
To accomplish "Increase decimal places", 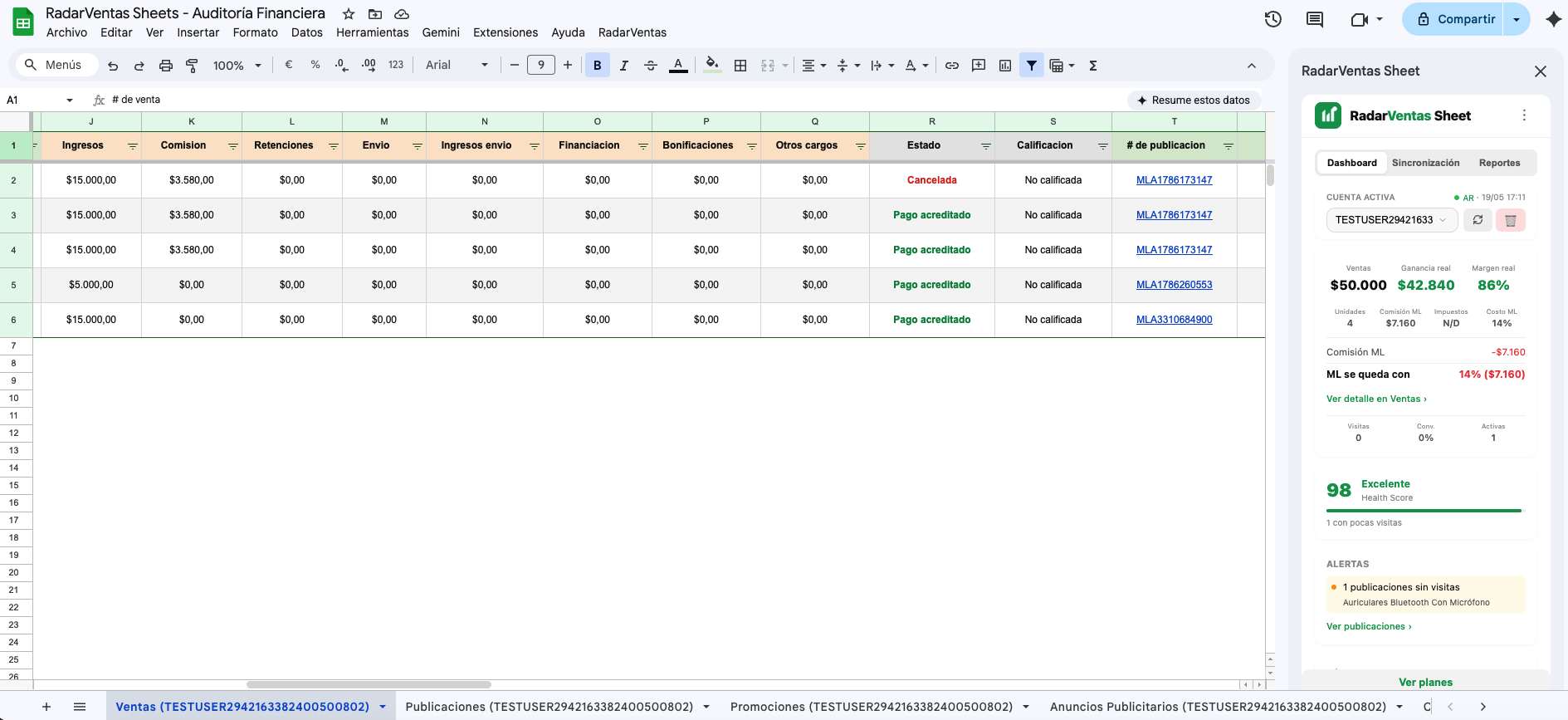I will click(369, 65).
